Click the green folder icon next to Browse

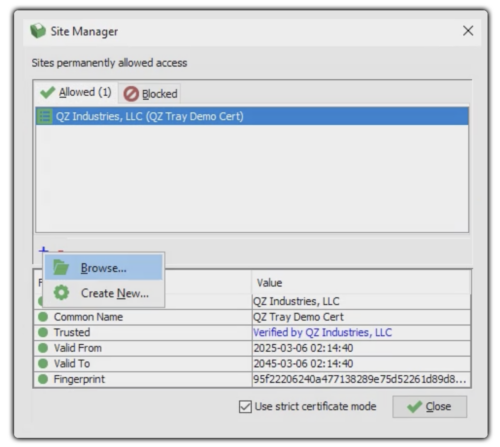coord(61,267)
